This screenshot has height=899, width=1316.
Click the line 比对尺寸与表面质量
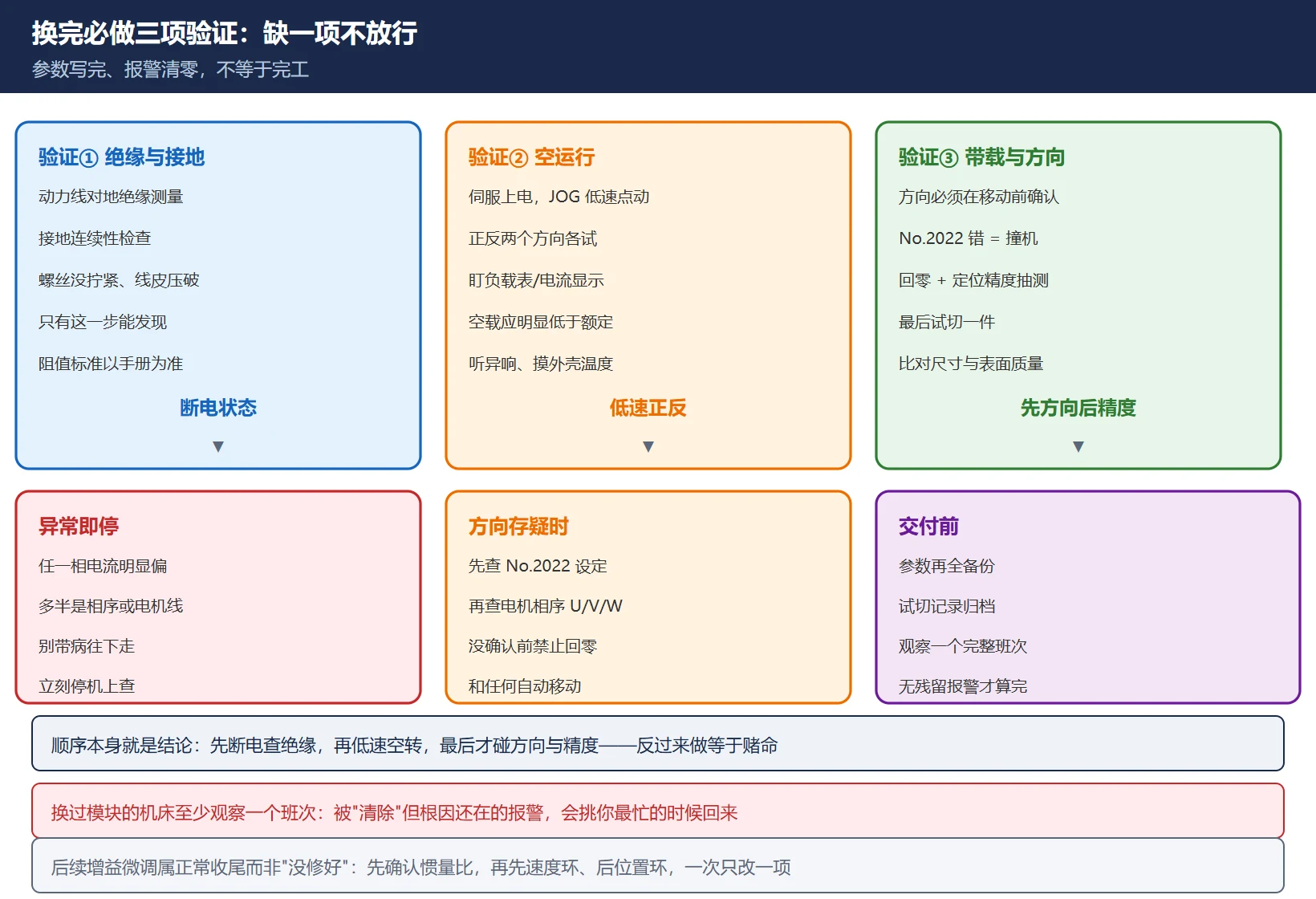coord(971,364)
